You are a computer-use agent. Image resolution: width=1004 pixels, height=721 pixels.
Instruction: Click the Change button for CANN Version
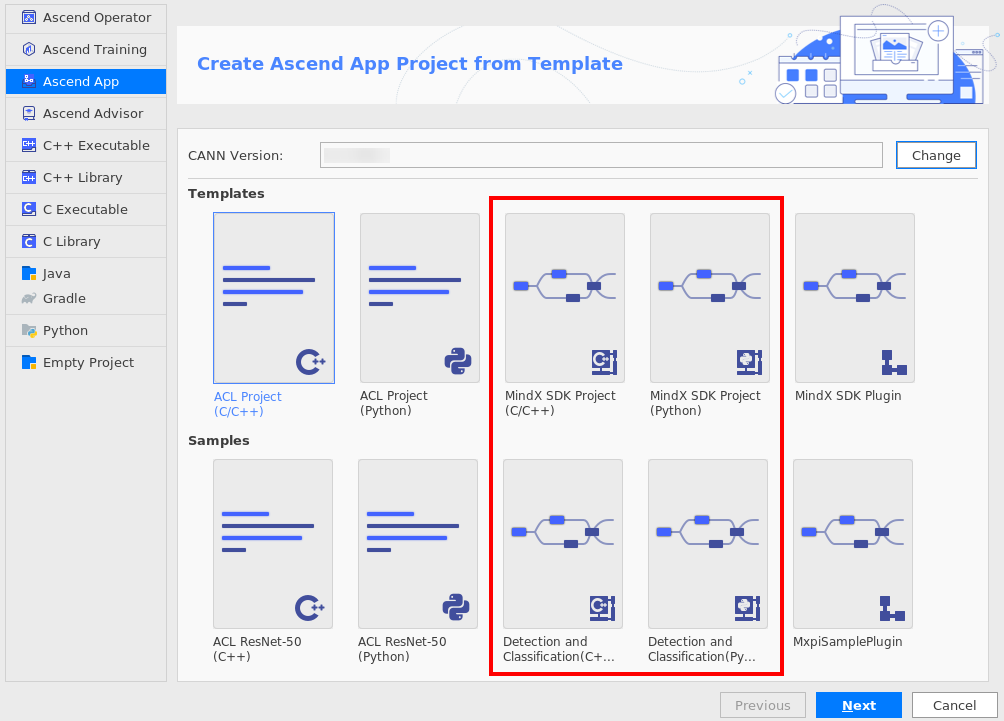936,156
